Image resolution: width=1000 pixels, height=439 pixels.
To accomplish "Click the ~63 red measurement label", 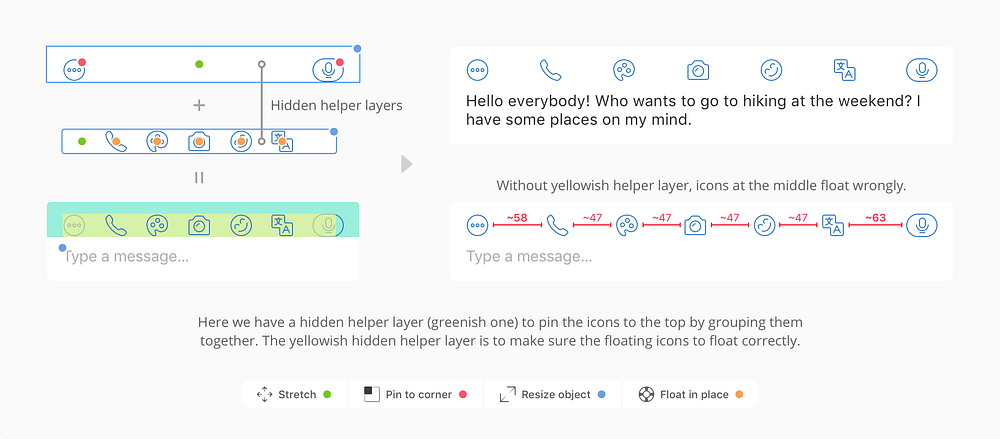I will 875,218.
